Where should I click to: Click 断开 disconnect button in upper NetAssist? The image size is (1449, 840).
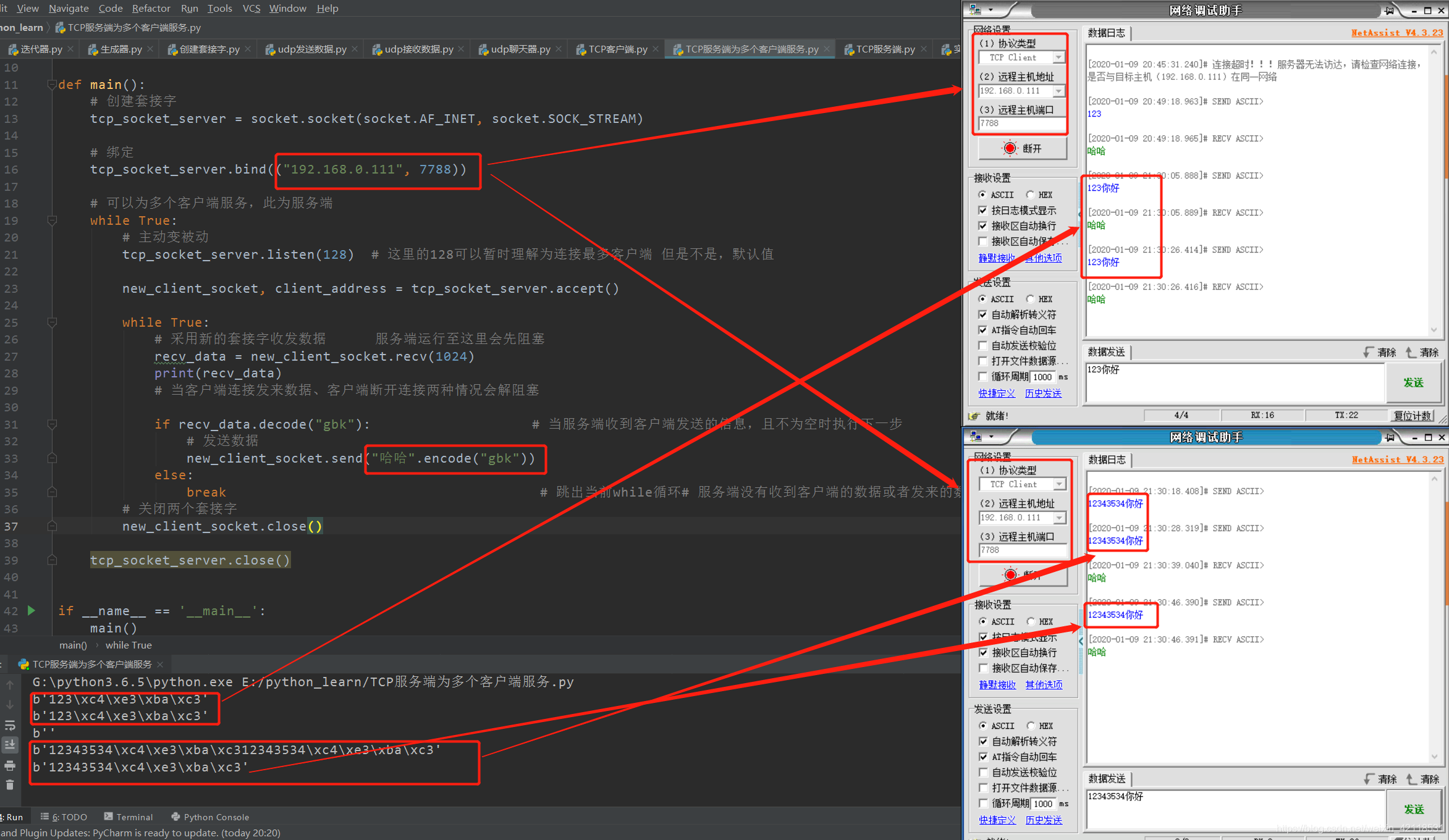pyautogui.click(x=1023, y=148)
